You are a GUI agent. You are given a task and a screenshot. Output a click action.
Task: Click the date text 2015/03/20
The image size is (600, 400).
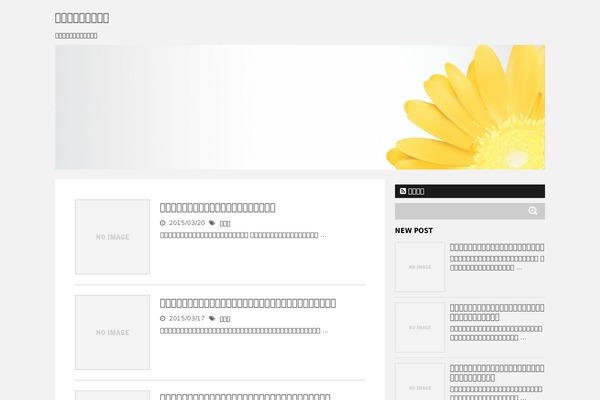pos(187,223)
